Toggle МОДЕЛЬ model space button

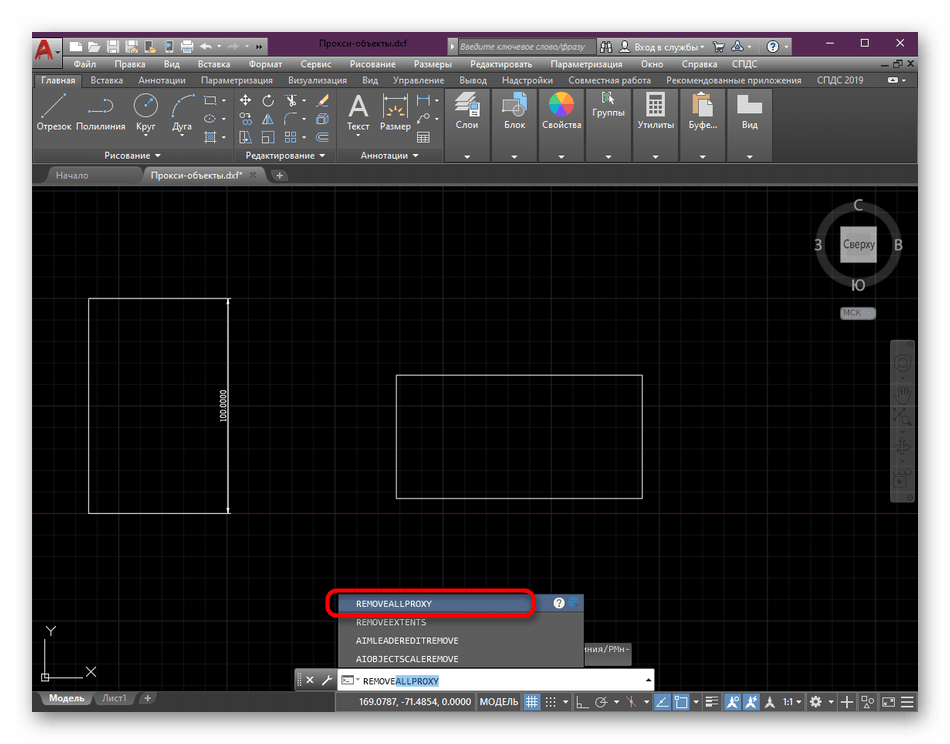pyautogui.click(x=498, y=702)
